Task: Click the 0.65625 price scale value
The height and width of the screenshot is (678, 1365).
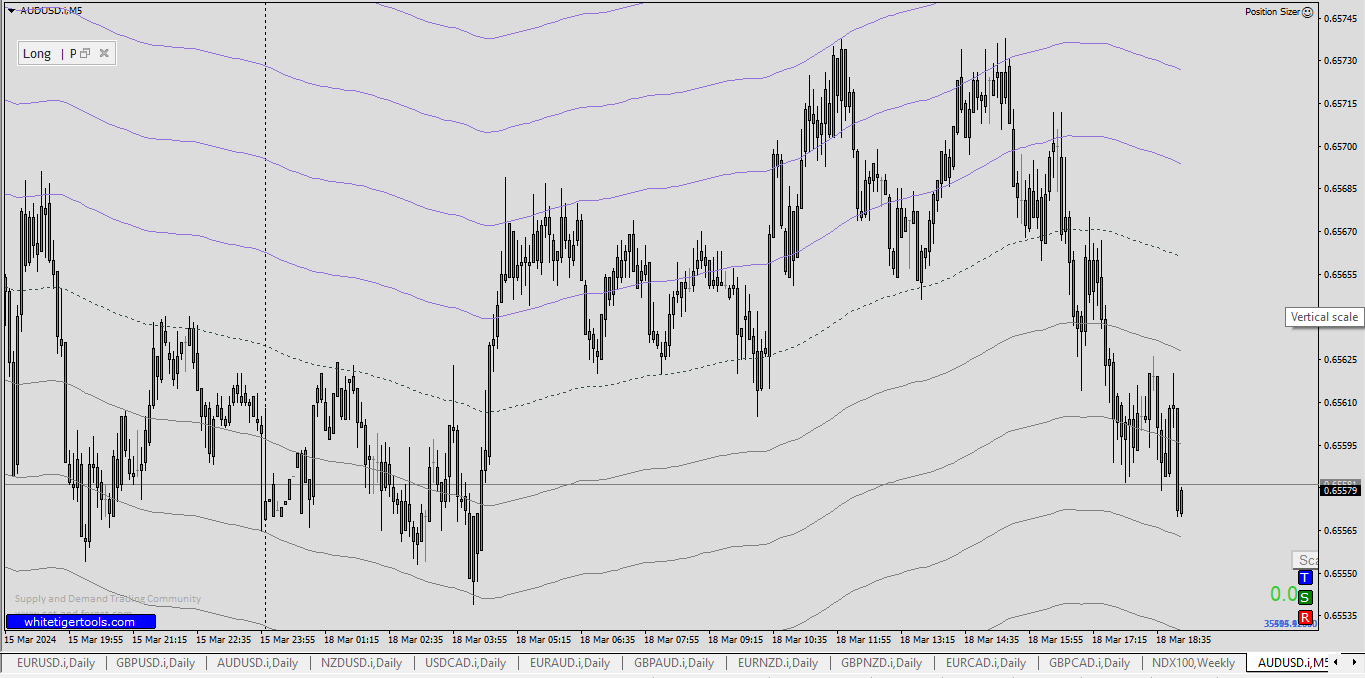Action: coord(1340,359)
